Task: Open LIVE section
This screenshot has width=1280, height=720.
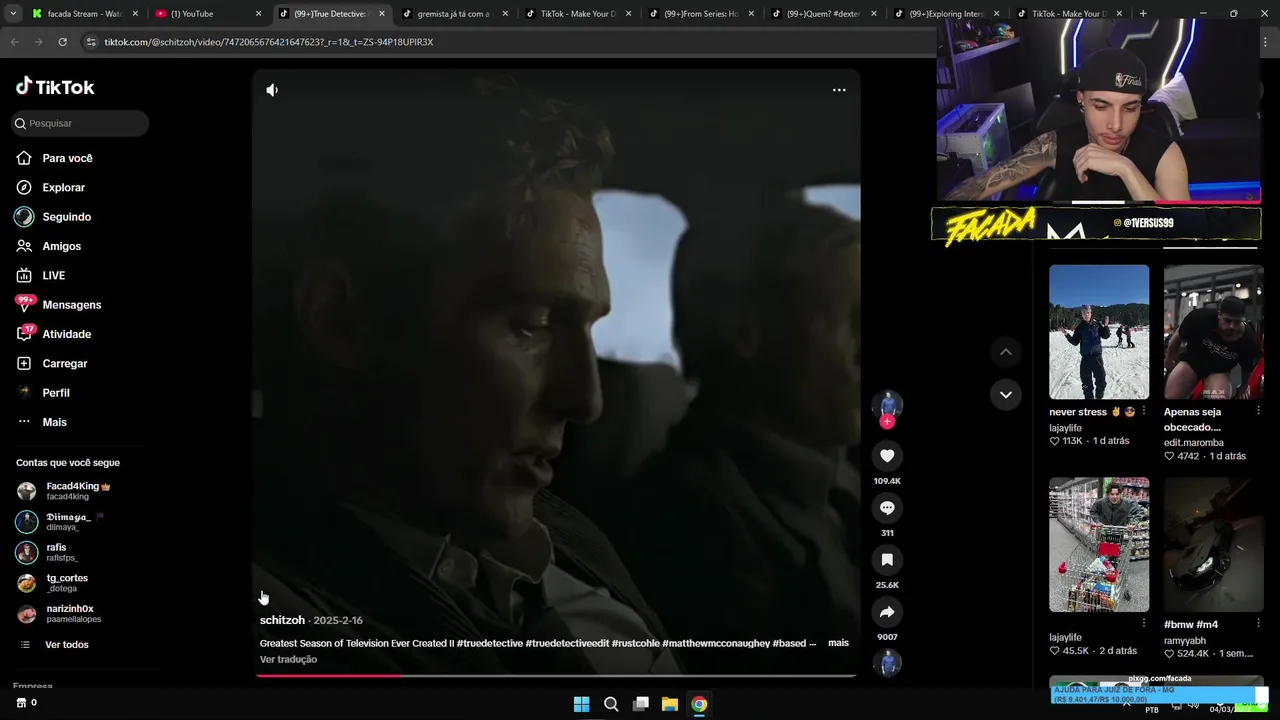Action: (x=41, y=275)
